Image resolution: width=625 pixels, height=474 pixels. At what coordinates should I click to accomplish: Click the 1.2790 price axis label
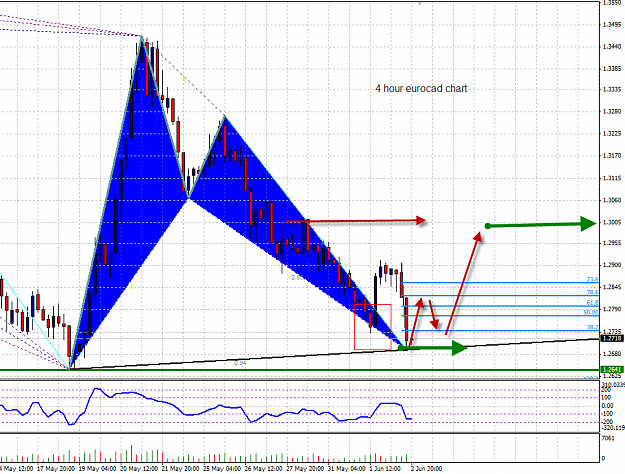point(612,309)
